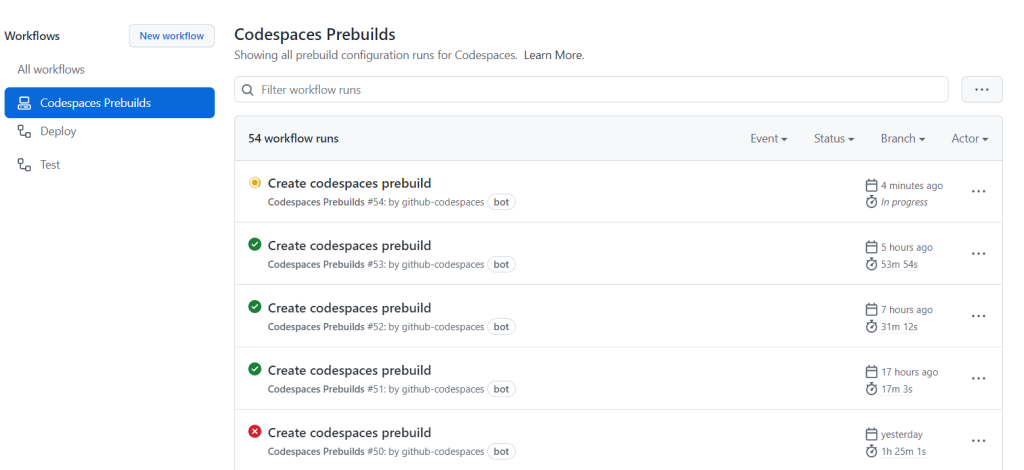Open the three-dot menu for run #54
Image resolution: width=1024 pixels, height=470 pixels.
979,192
